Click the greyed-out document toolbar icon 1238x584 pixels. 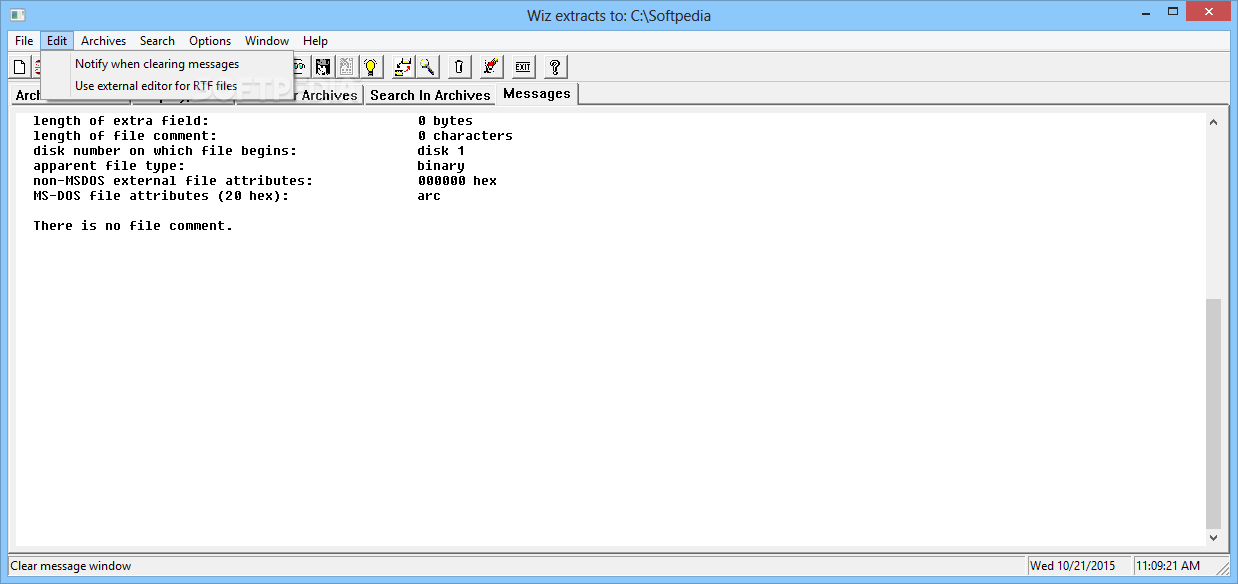pos(347,67)
